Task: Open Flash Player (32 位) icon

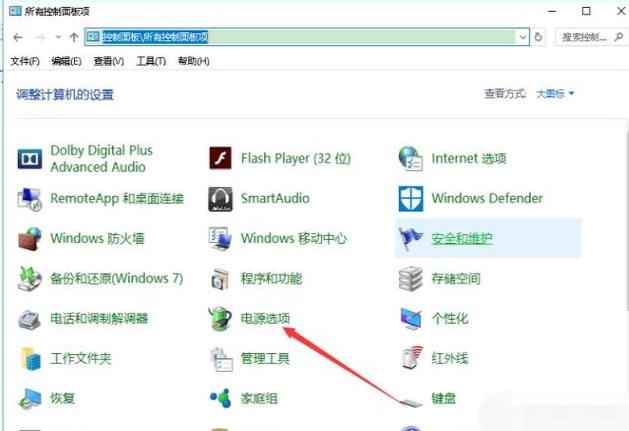Action: click(220, 158)
